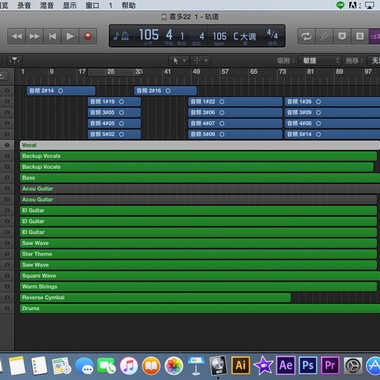Click the note and metronome icon in LCD
This screenshot has width=380, height=380.
(x=121, y=35)
